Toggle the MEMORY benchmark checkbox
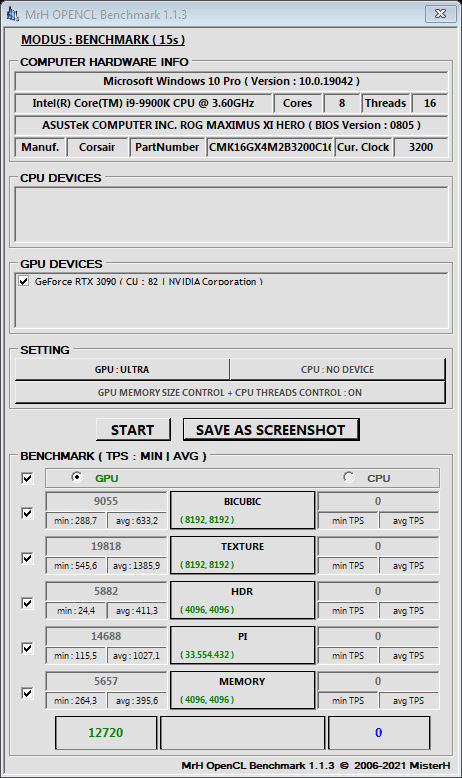Viewport: 462px width, 778px height. click(x=27, y=693)
